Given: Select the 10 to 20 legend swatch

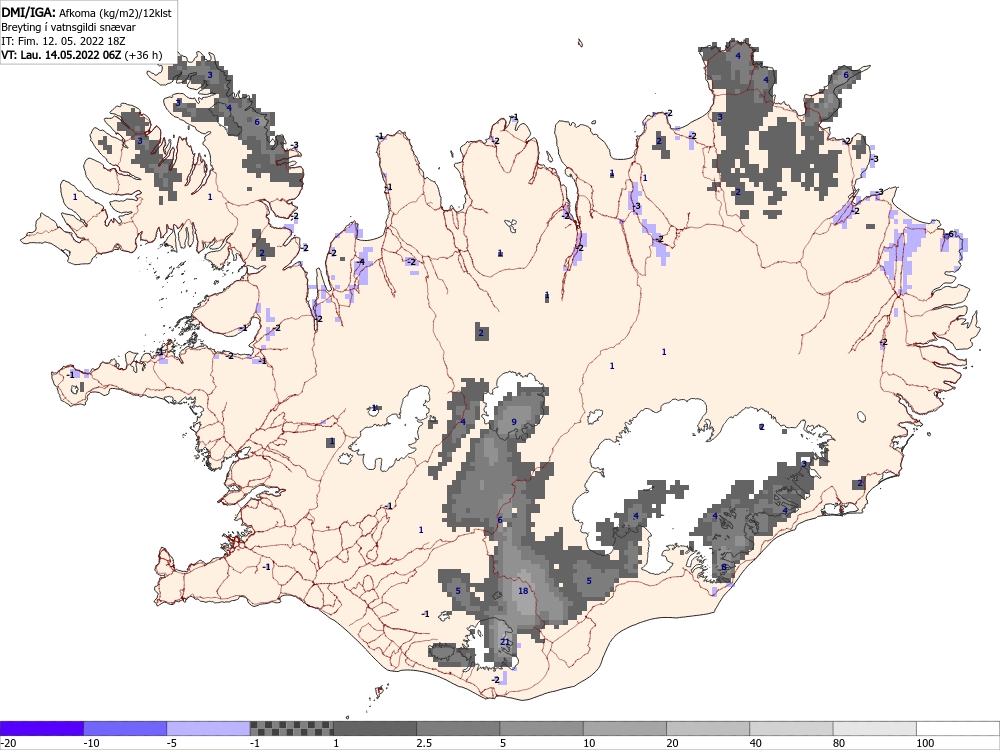Looking at the screenshot, I should [625, 728].
